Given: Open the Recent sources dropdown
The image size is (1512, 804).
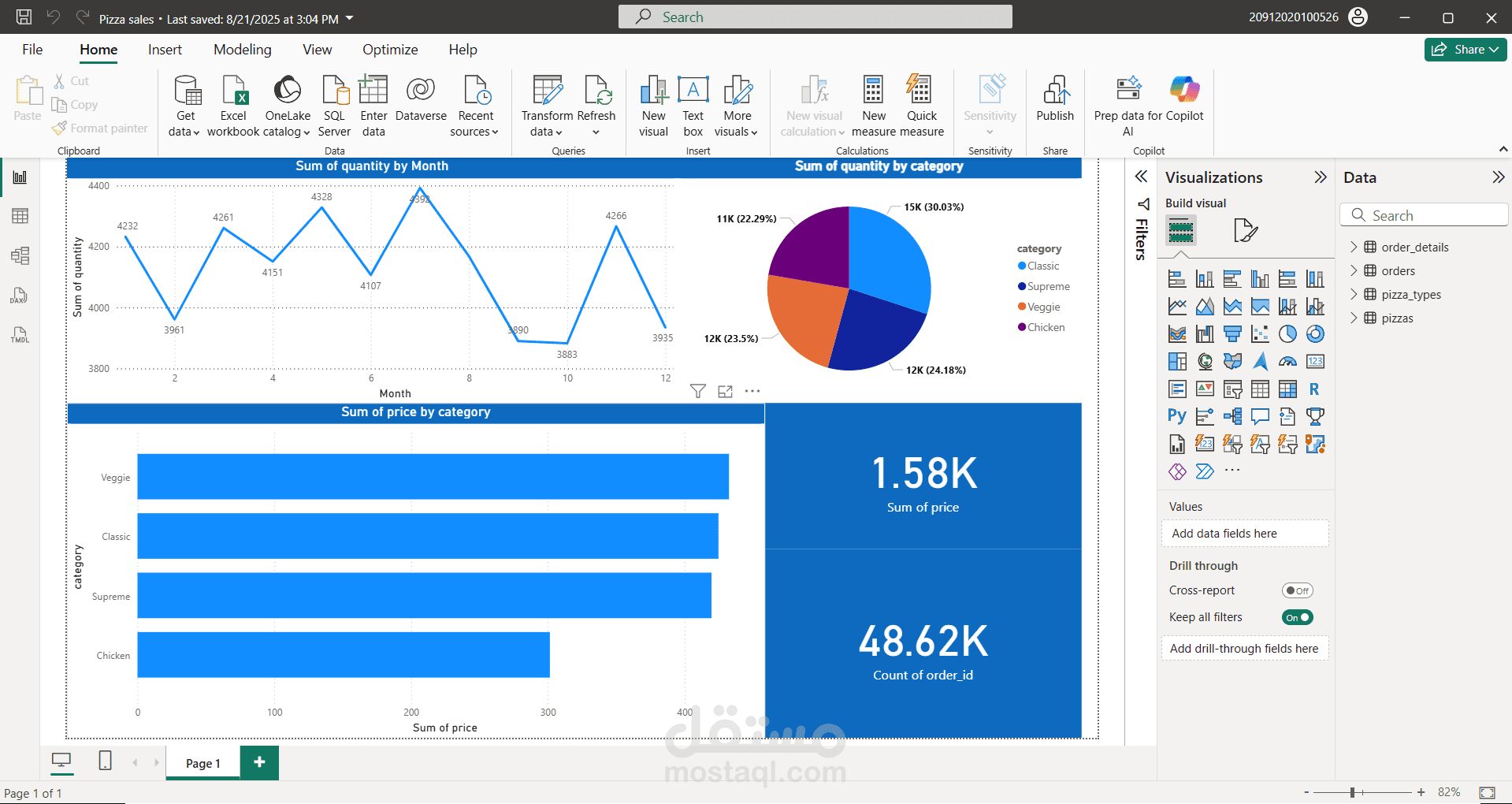Looking at the screenshot, I should [x=475, y=106].
